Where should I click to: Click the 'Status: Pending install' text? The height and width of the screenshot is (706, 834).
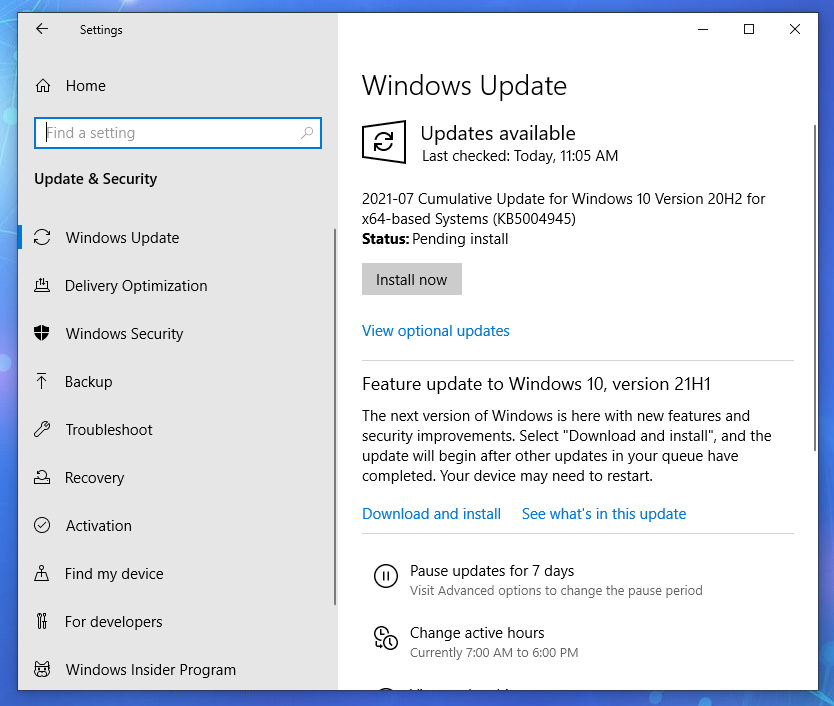435,239
